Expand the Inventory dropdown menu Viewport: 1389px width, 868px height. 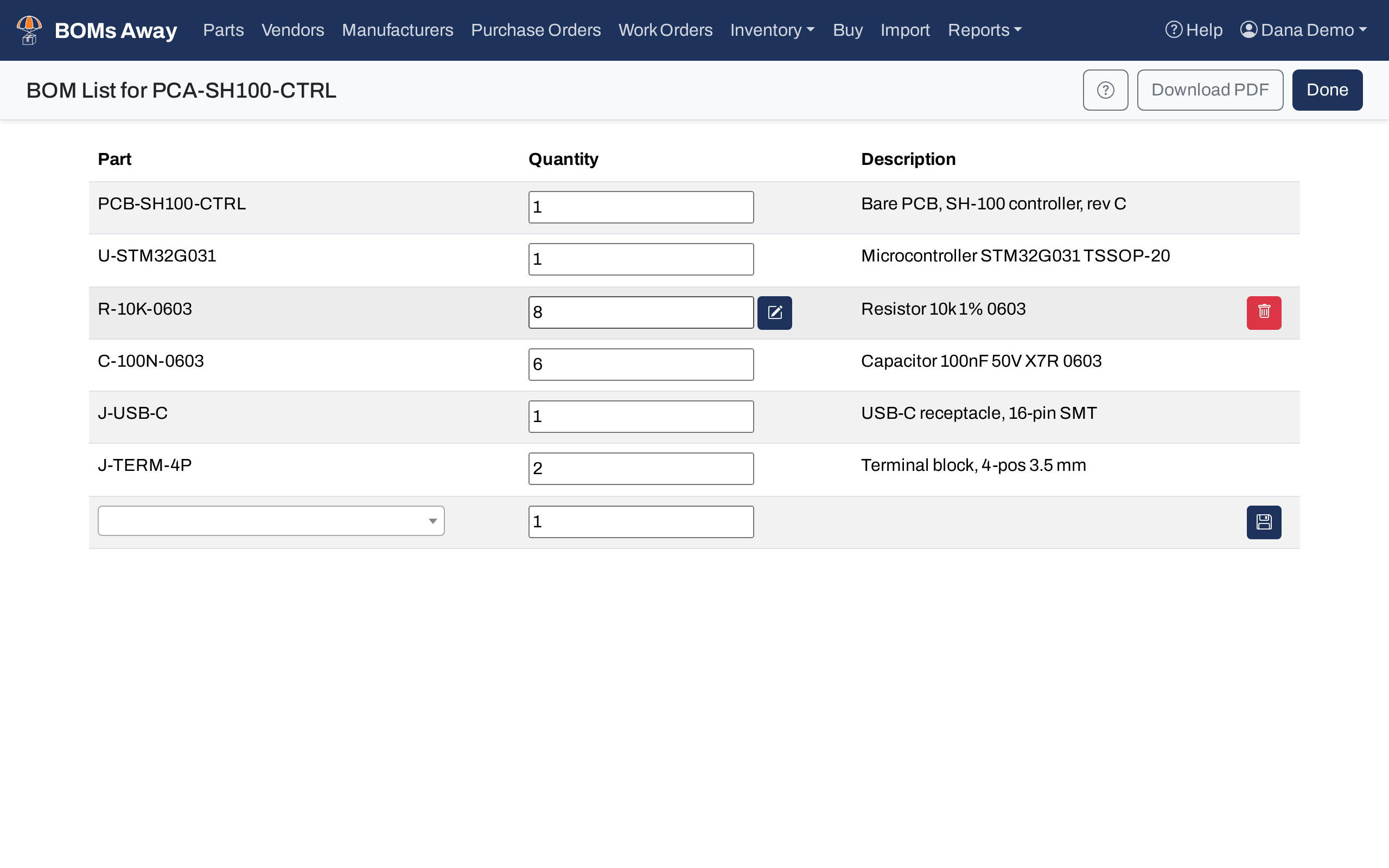773,30
